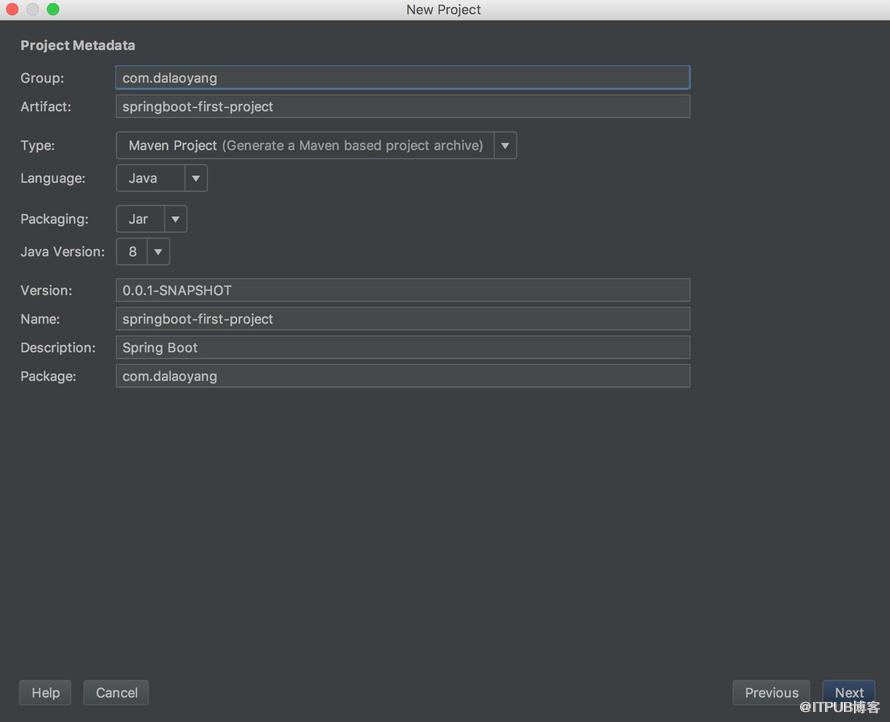This screenshot has width=890, height=722.
Task: Click the New Project window title
Action: (x=443, y=10)
